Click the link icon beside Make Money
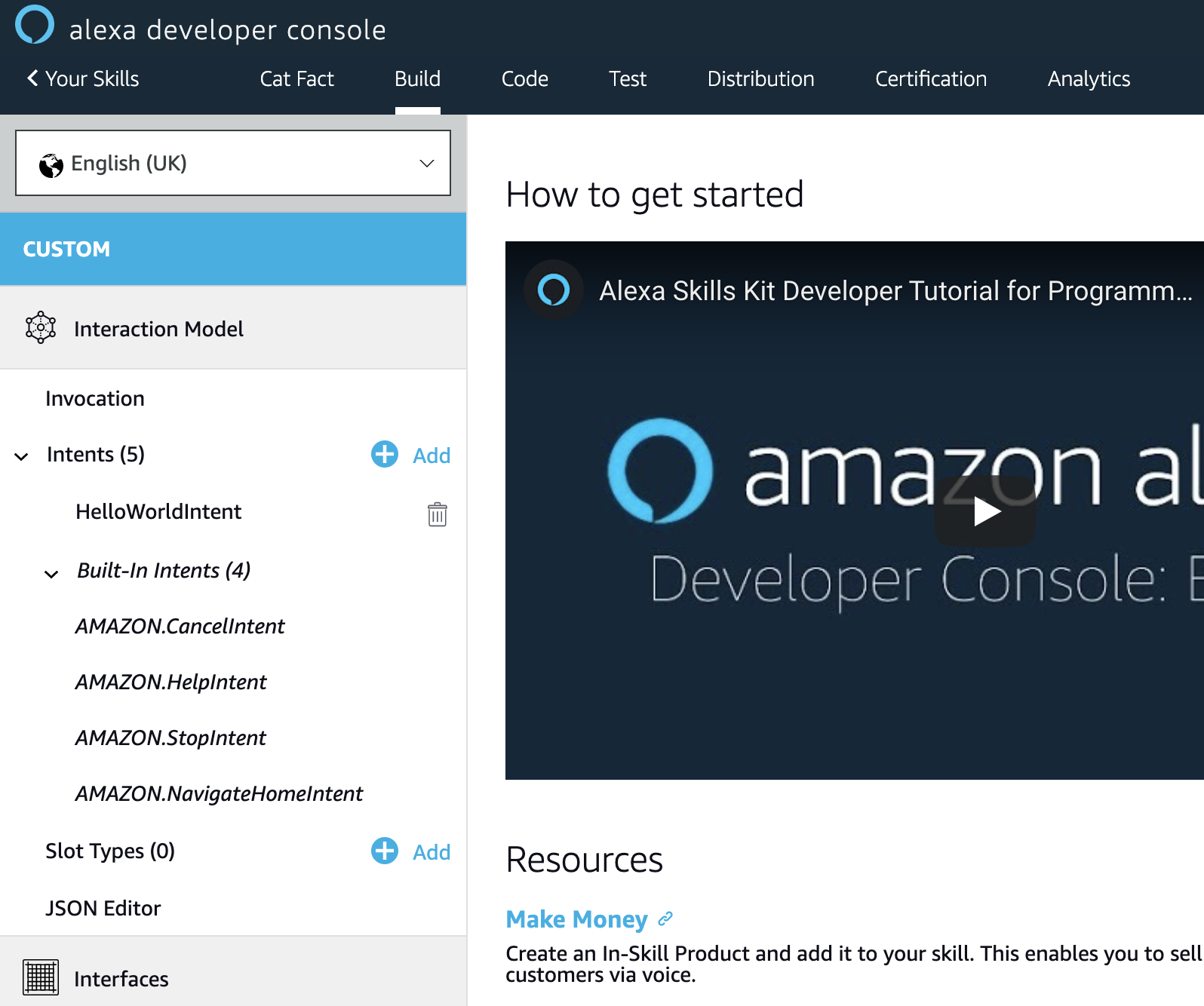 (x=665, y=919)
